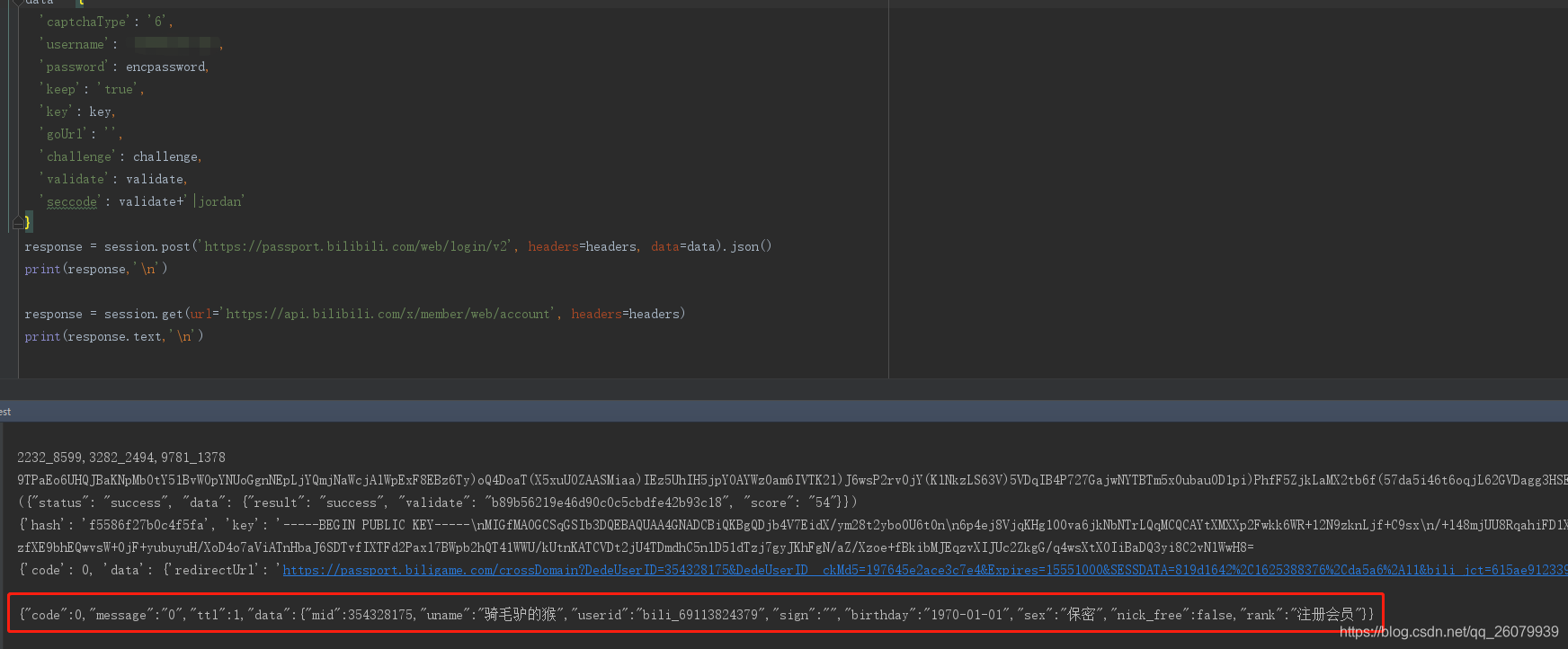Click the BEGIN PUBLIC KEY text in console
Viewport: 1568px width, 649px height.
click(359, 525)
